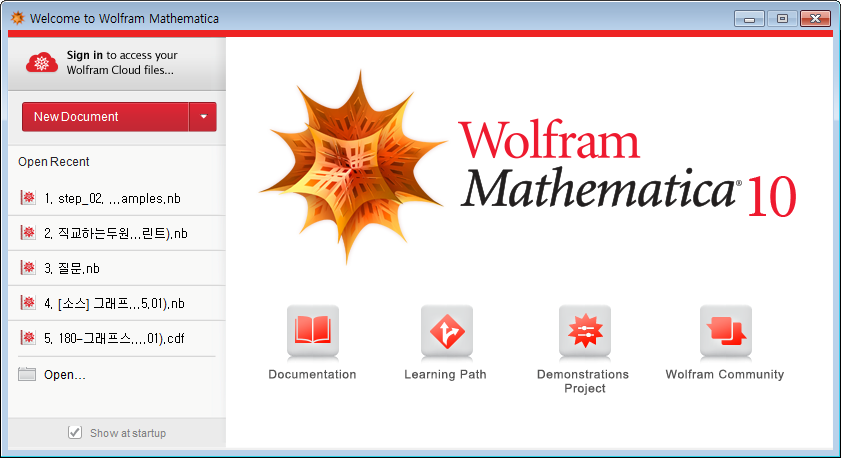Click the folder icon next to Open...

click(27, 374)
